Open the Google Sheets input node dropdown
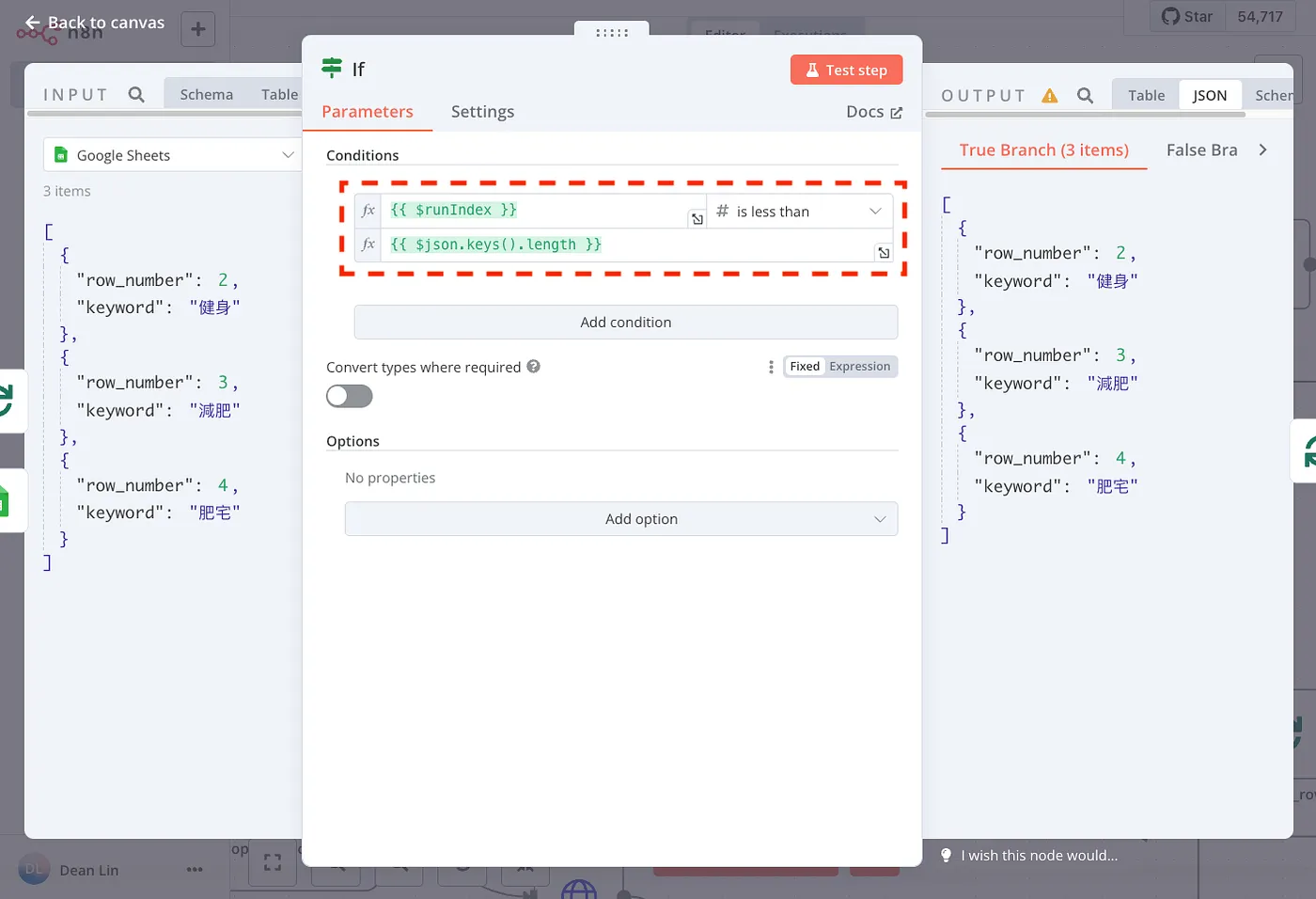 coord(171,155)
